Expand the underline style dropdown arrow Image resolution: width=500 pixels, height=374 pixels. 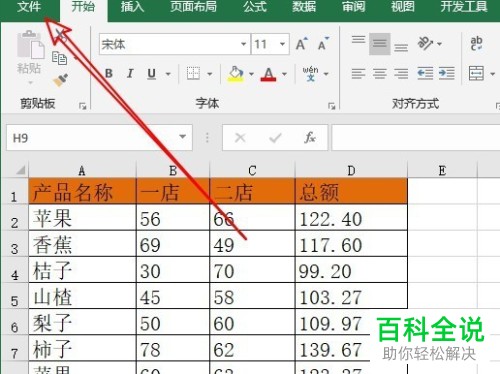pos(168,74)
